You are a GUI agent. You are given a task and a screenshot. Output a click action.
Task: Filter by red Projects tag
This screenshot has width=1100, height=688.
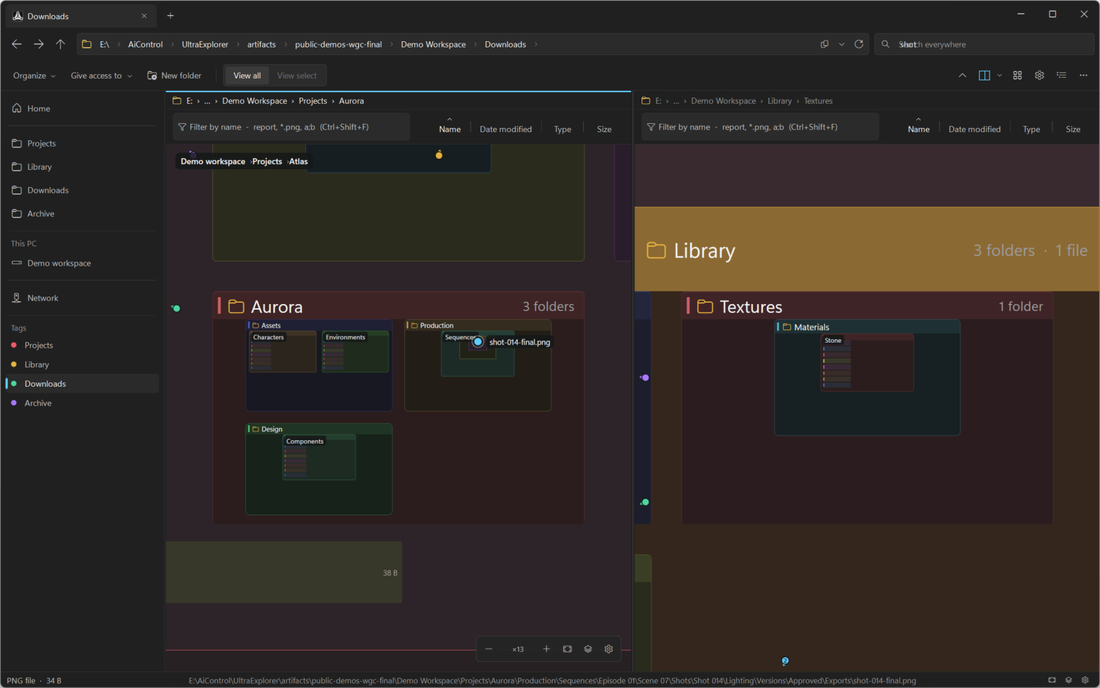click(82, 345)
